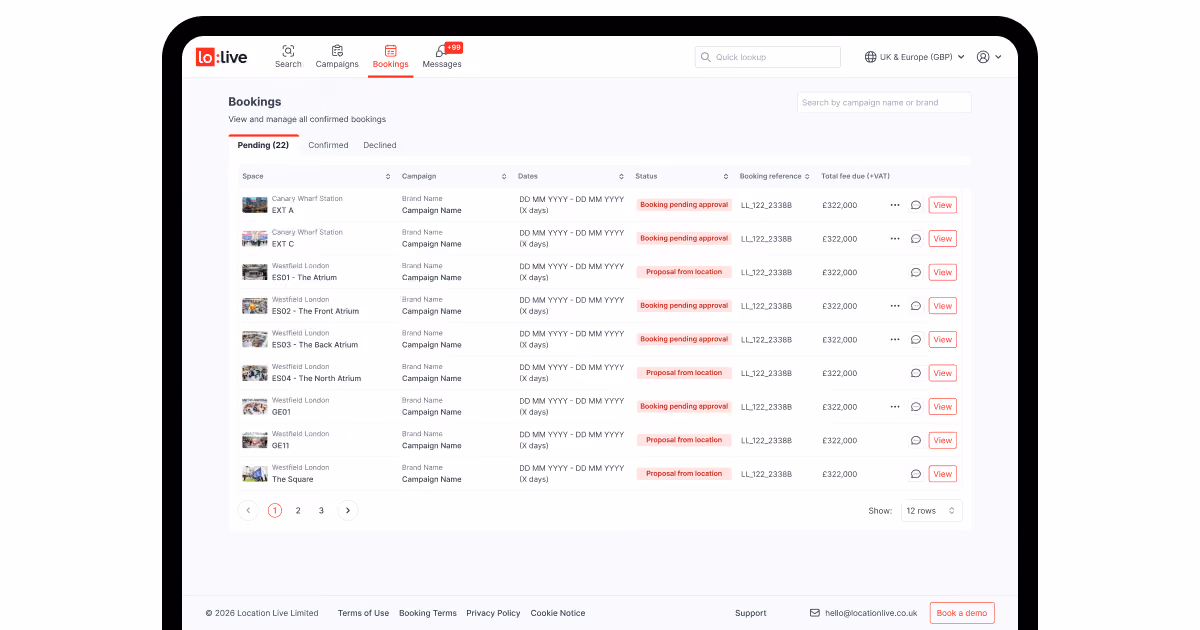Image resolution: width=1200 pixels, height=630 pixels.
Task: Open chat for ES04 - The North Atrium booking
Action: tap(915, 373)
